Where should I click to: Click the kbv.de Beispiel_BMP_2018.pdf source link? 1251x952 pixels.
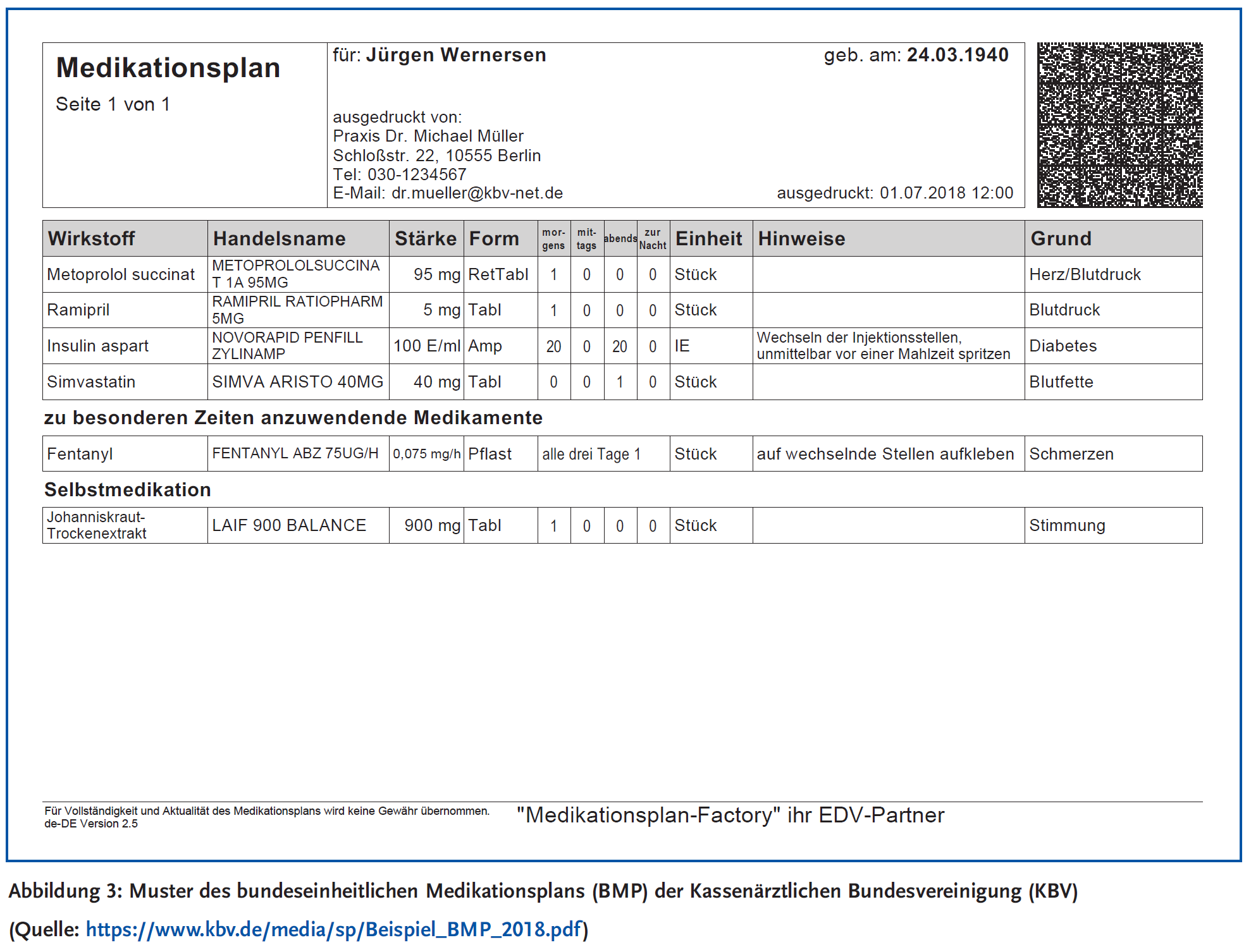click(333, 929)
